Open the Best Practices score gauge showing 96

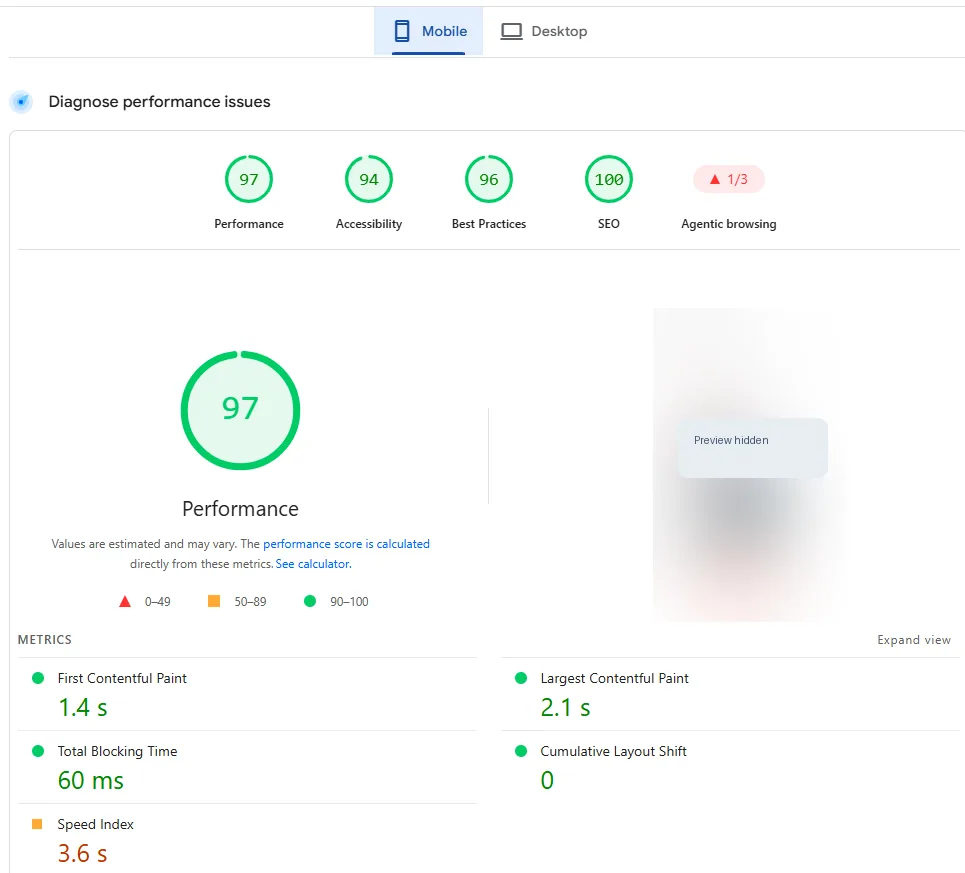489,179
